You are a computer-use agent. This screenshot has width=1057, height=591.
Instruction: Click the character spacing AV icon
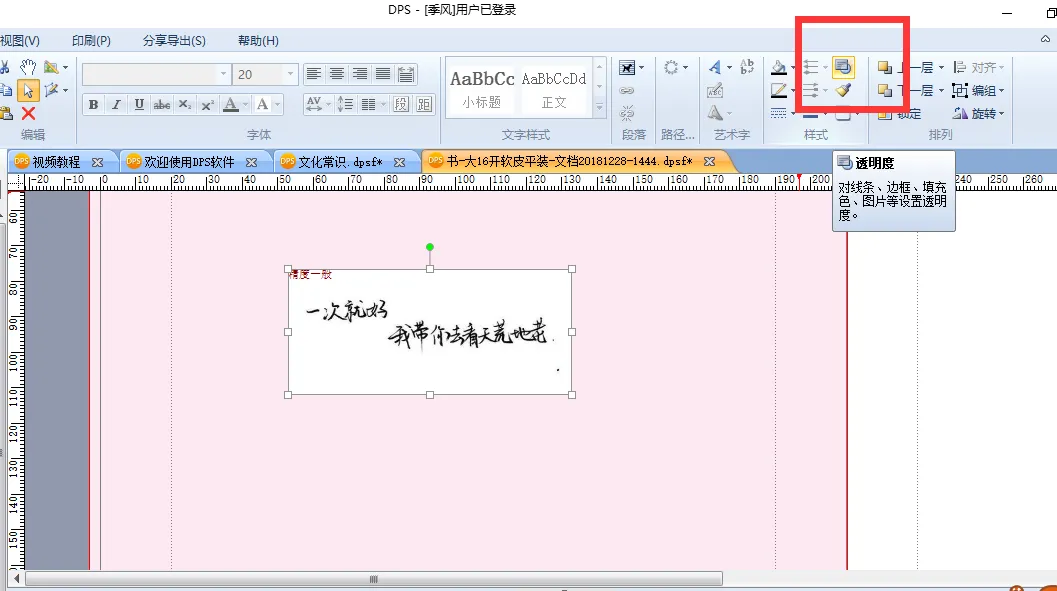[313, 104]
